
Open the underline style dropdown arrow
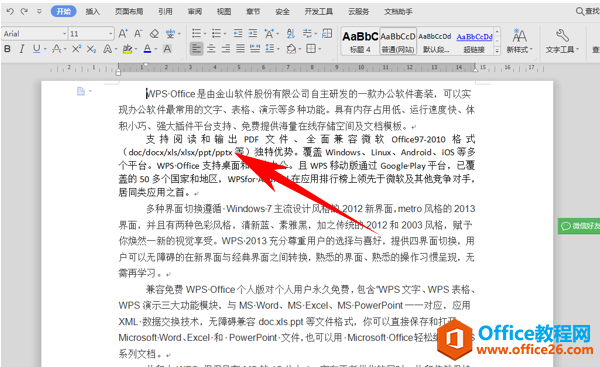click(x=45, y=49)
